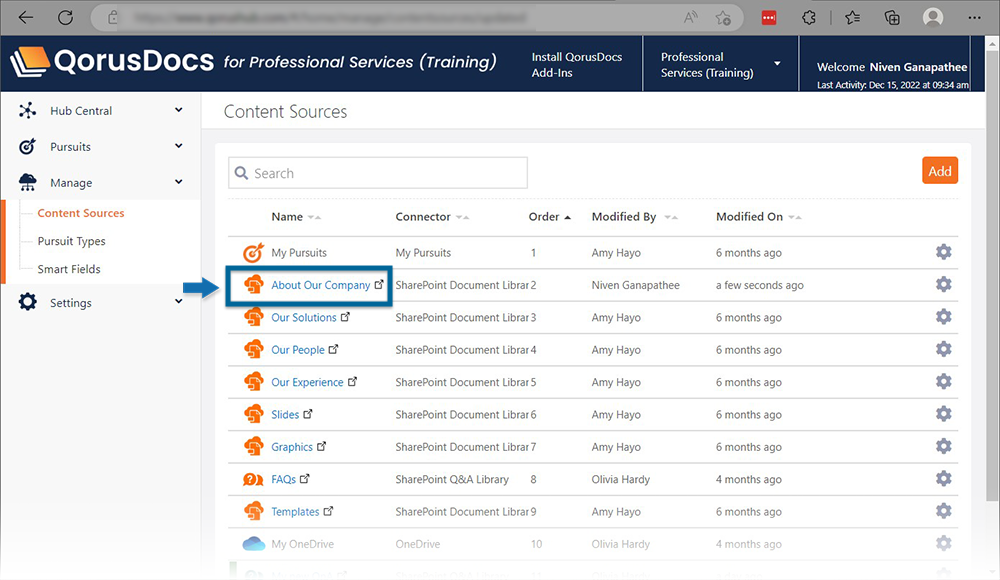Screen dimensions: 1000x580
Task: Sort by Connector column
Action: tap(432, 217)
